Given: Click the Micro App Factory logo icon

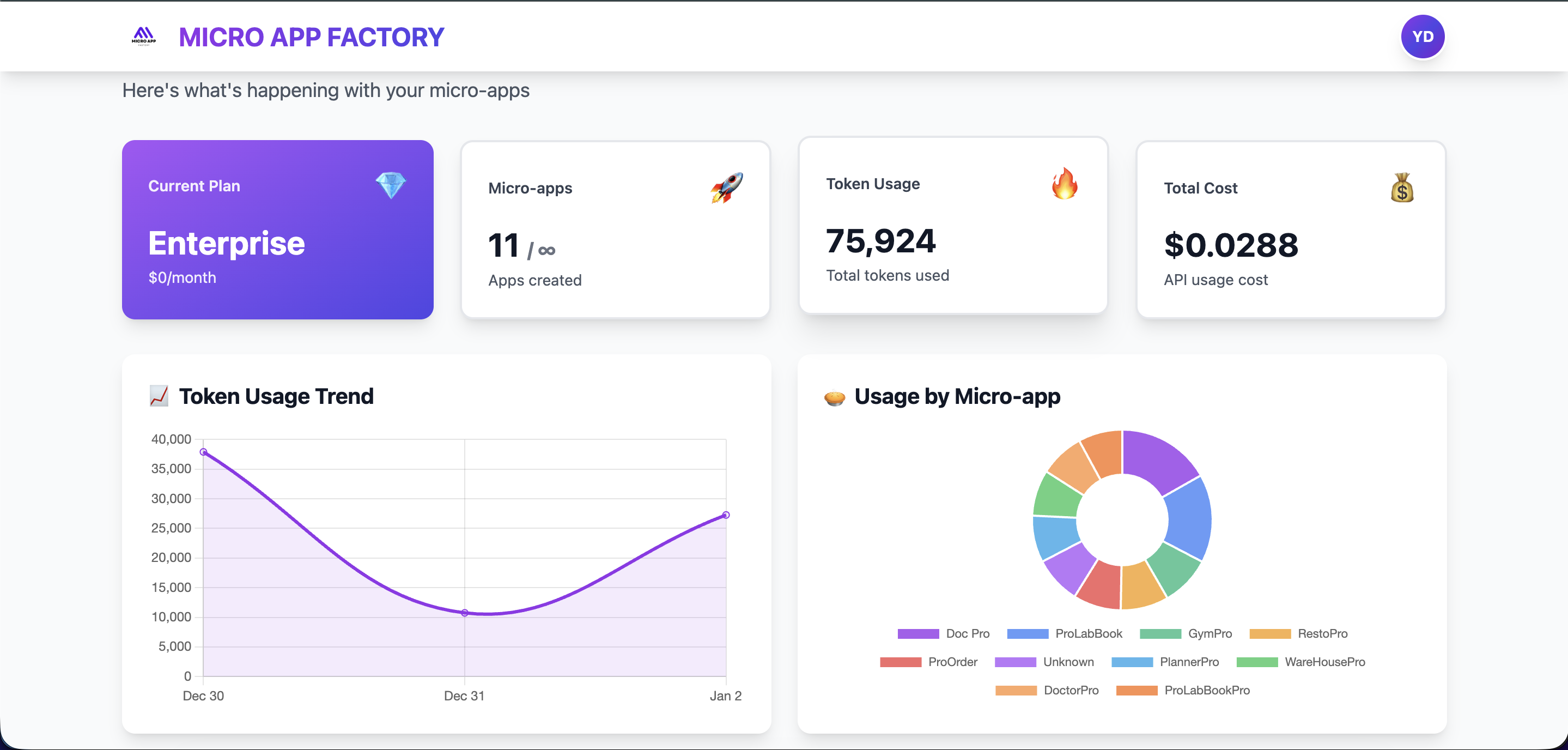Looking at the screenshot, I should pyautogui.click(x=143, y=37).
